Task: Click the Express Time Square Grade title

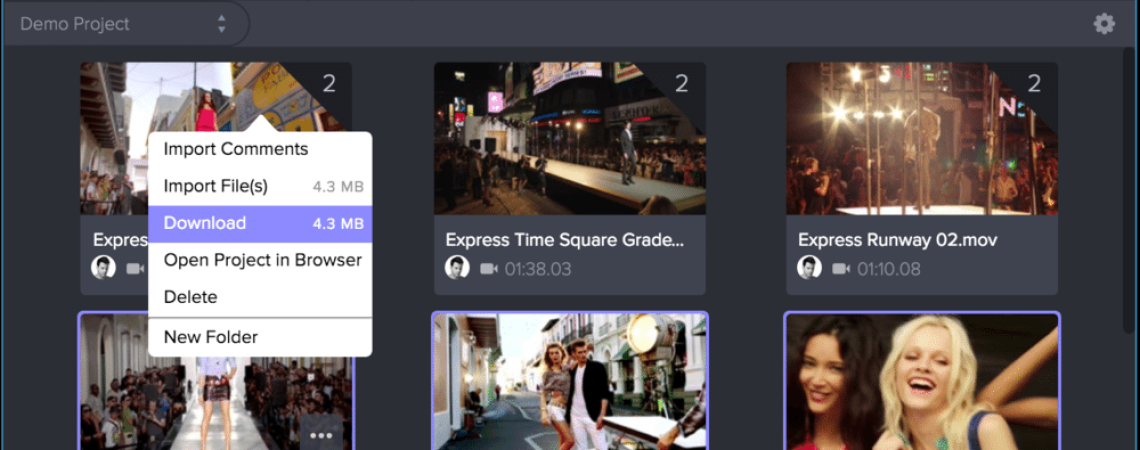Action: [x=565, y=240]
